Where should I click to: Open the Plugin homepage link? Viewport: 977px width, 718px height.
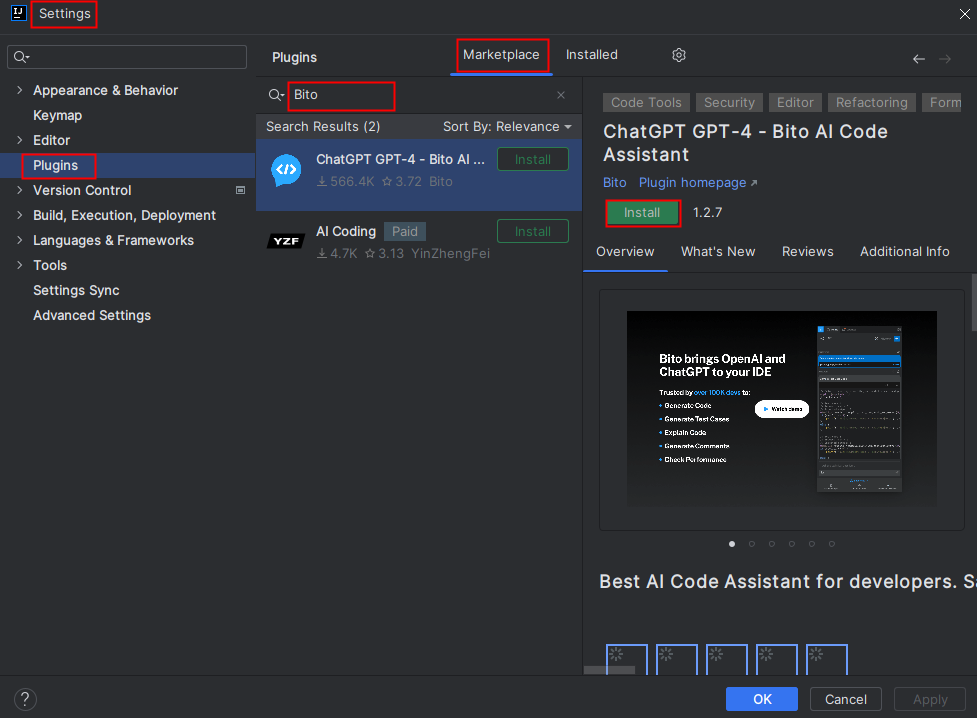point(698,183)
